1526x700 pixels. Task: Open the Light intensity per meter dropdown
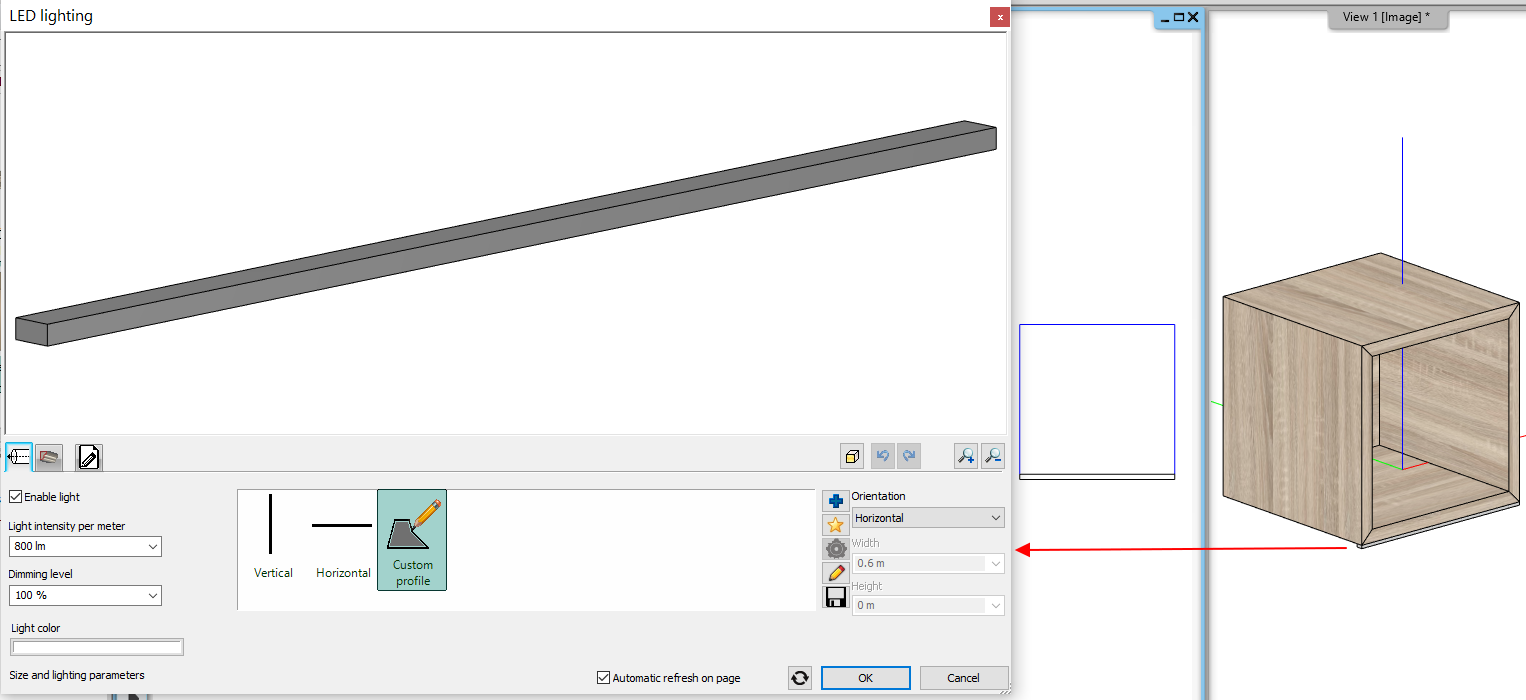(85, 547)
